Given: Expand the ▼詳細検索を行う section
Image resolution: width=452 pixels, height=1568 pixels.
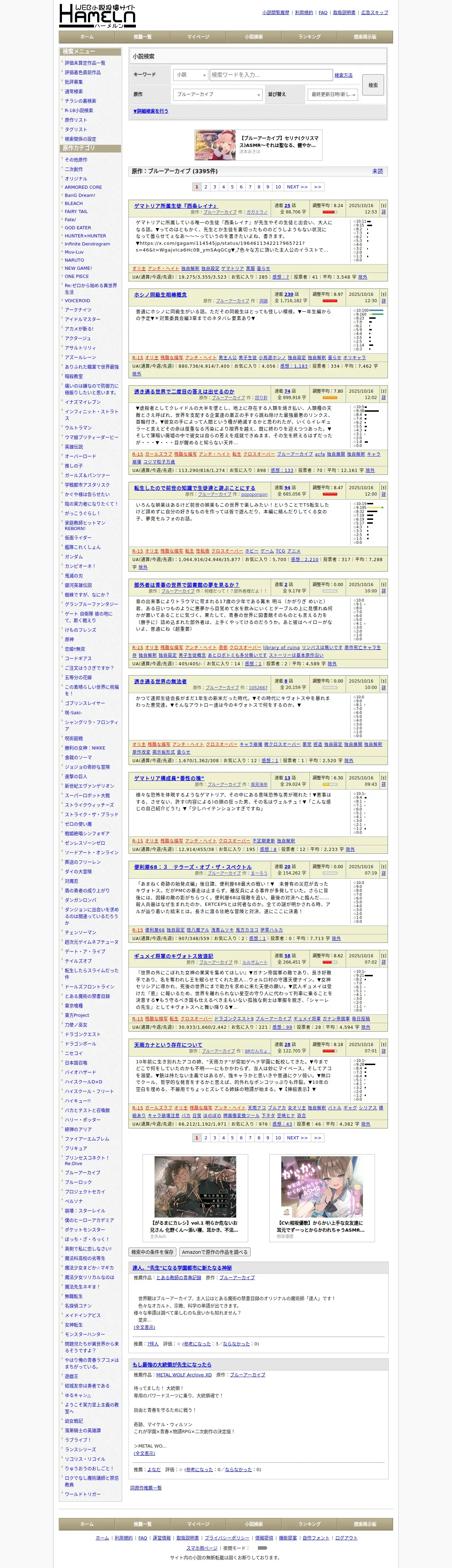Looking at the screenshot, I should pos(151,111).
